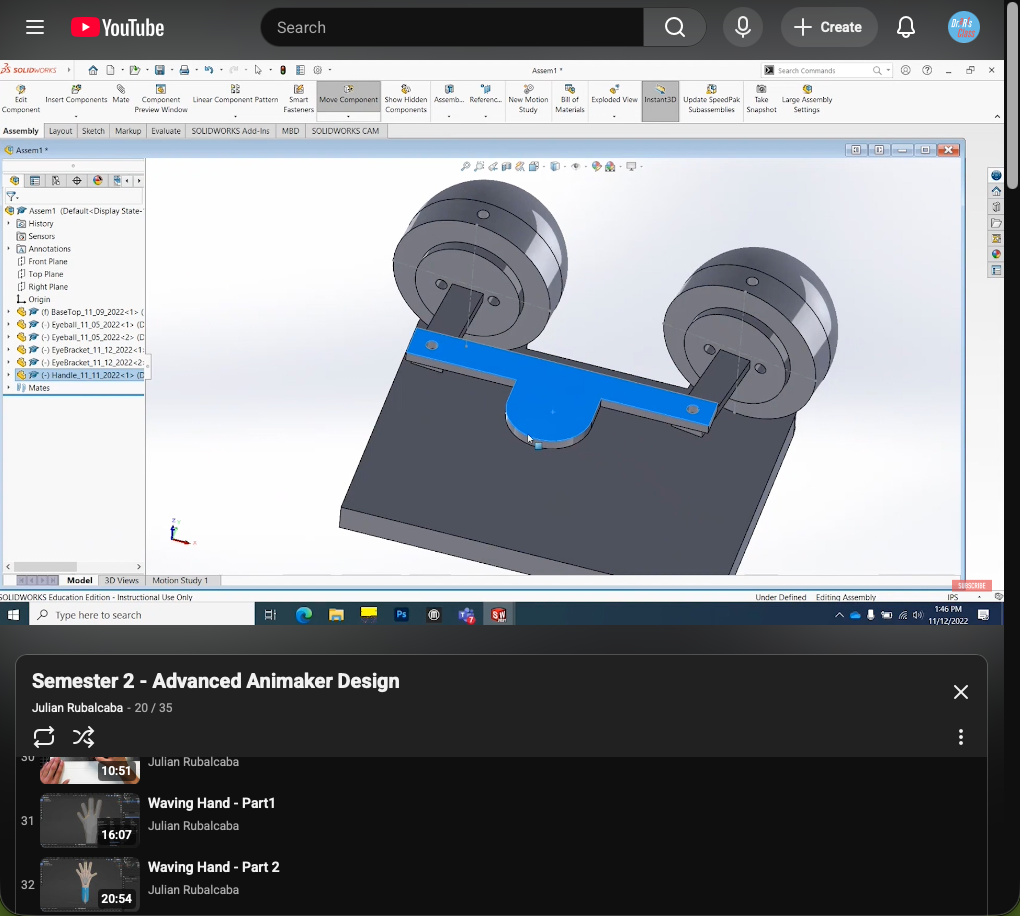Image resolution: width=1020 pixels, height=916 pixels.
Task: Click the SolidWorks Home icon
Action: (x=93, y=70)
